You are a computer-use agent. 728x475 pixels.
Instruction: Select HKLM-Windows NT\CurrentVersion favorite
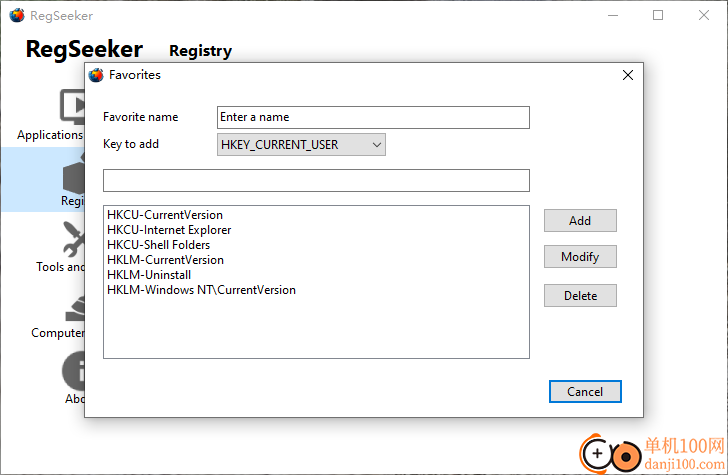pos(202,290)
